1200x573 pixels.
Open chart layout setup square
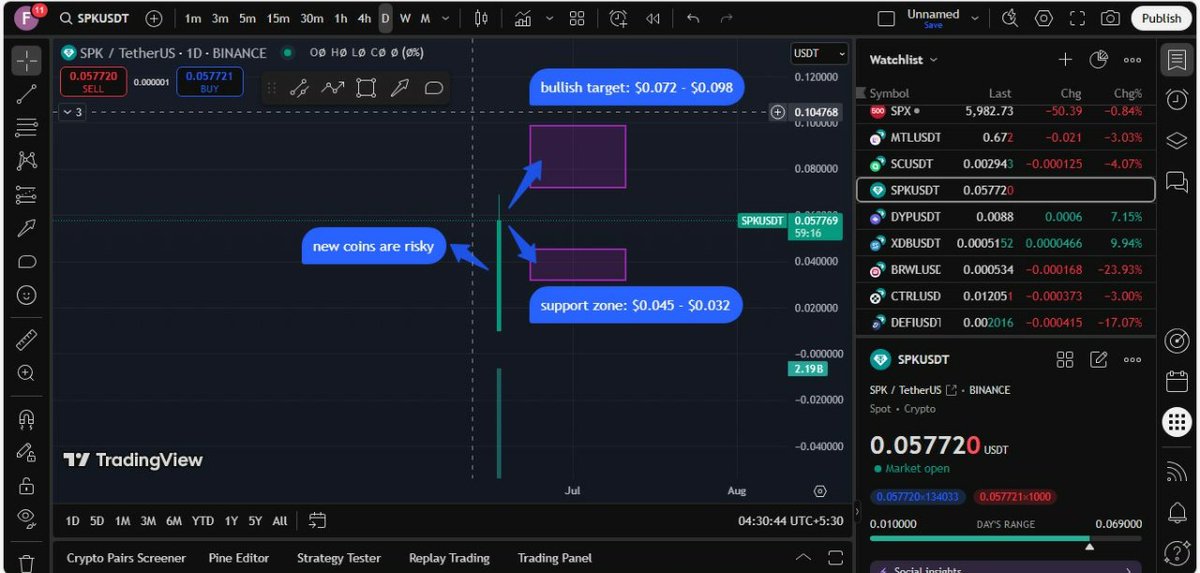click(x=885, y=18)
